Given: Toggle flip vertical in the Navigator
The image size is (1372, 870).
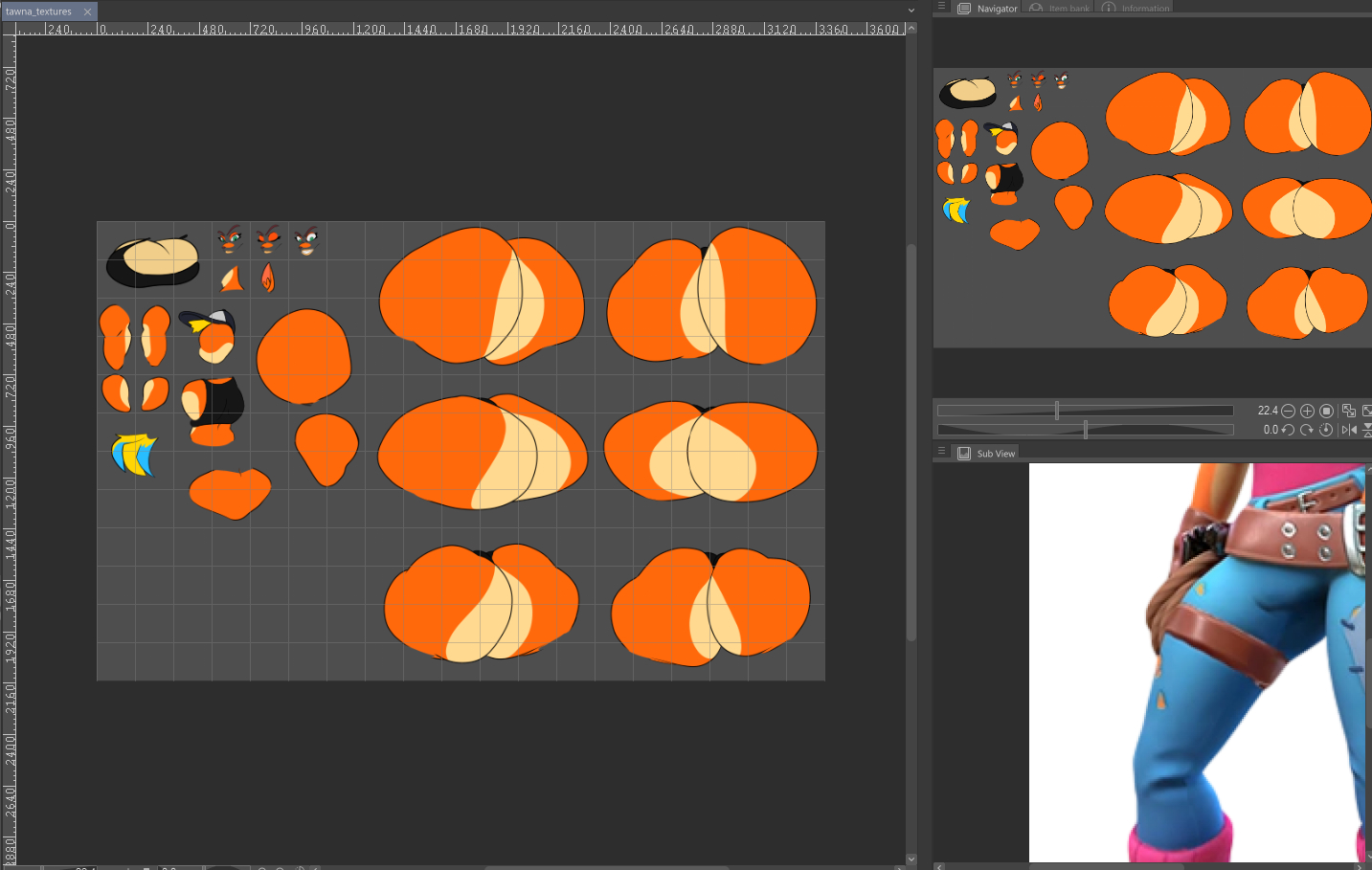Looking at the screenshot, I should click(x=1367, y=430).
